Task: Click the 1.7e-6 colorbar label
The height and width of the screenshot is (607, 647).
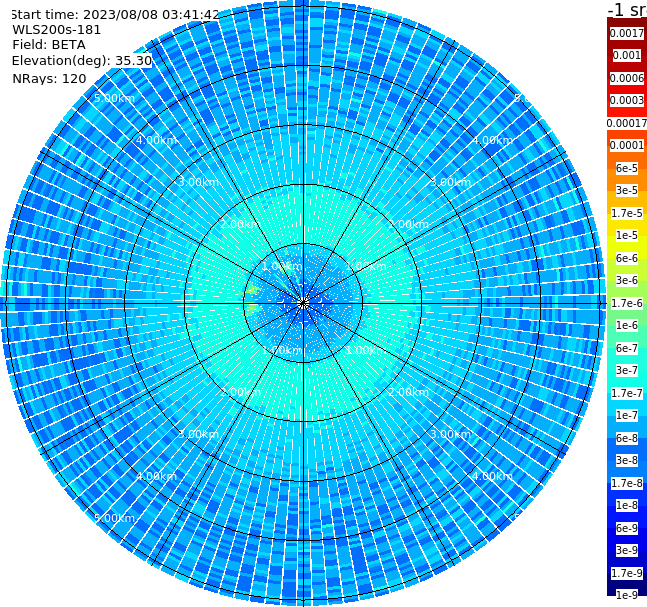Action: tap(627, 303)
